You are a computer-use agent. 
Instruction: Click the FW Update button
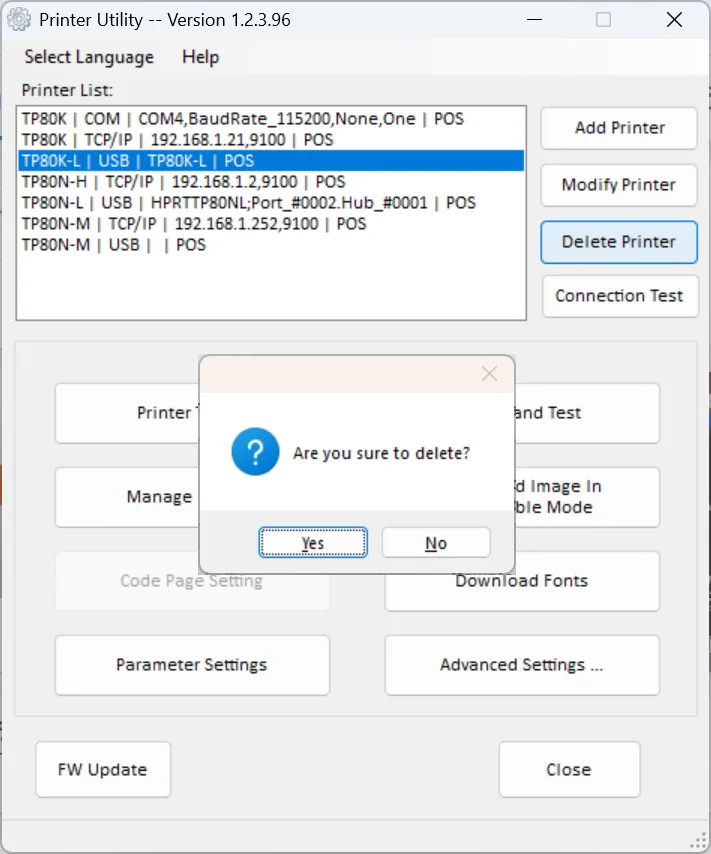click(102, 770)
